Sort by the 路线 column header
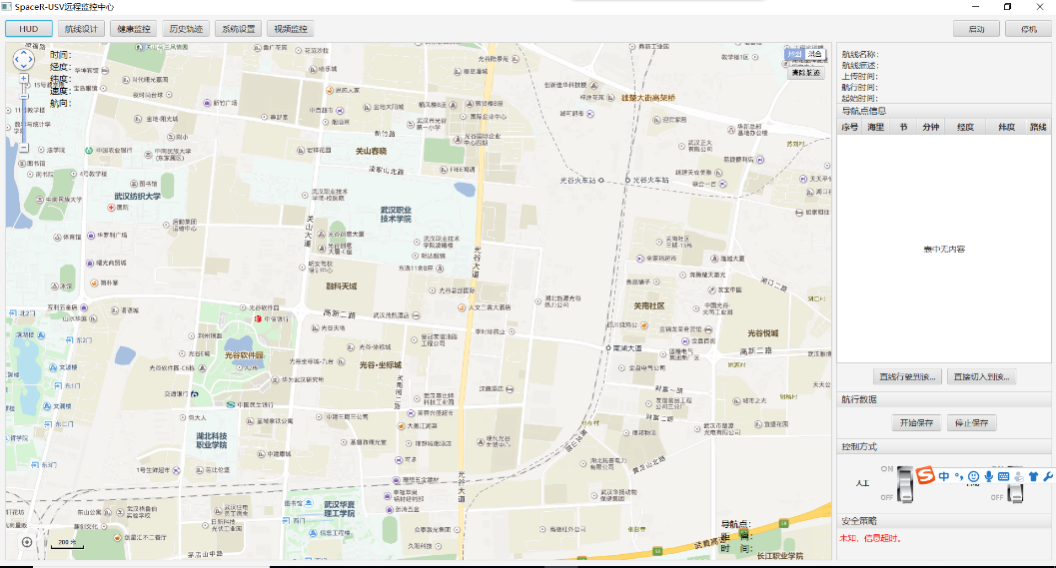 [1038, 127]
